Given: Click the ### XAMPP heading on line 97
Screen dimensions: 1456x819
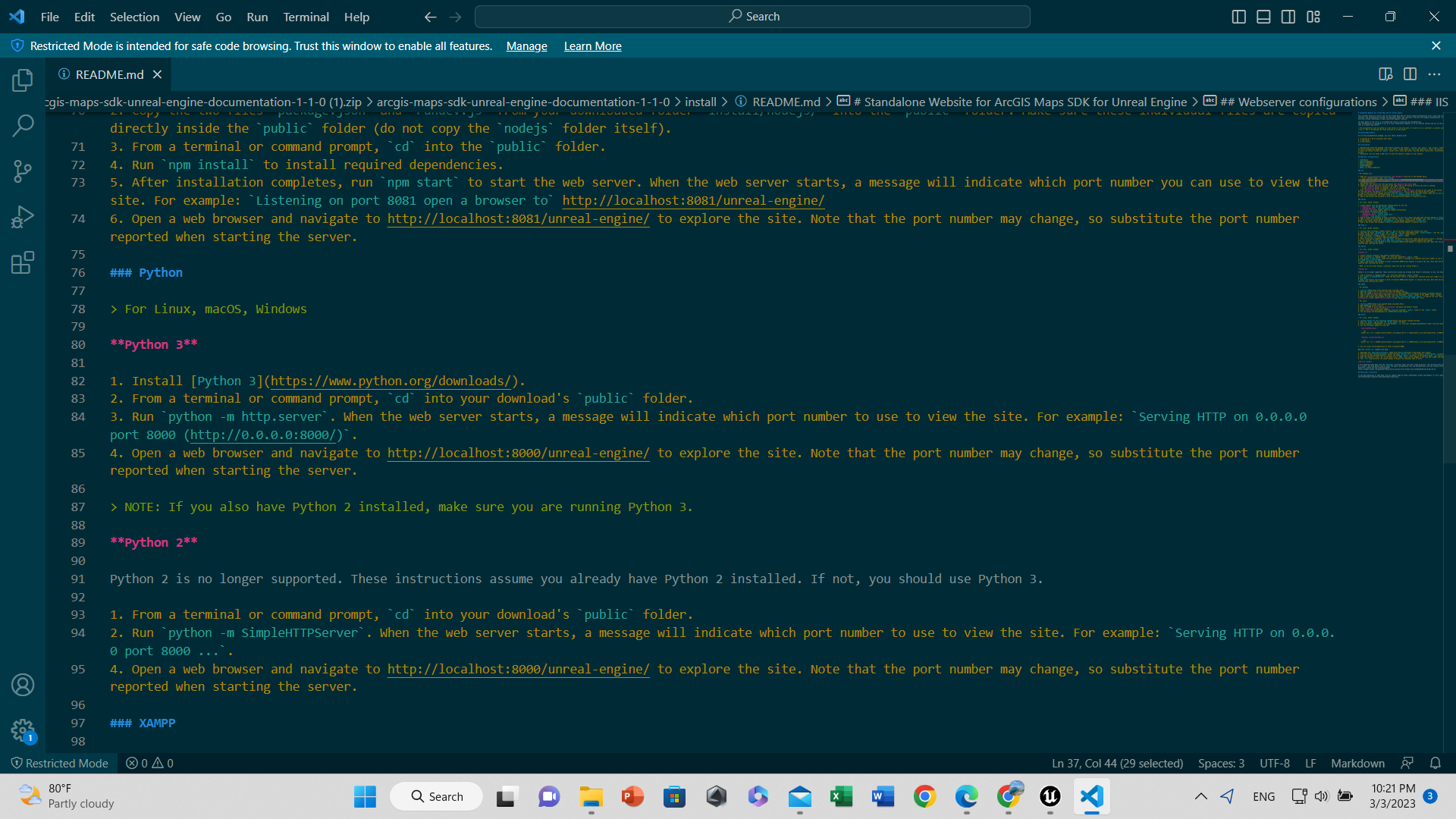Looking at the screenshot, I should pyautogui.click(x=143, y=723).
